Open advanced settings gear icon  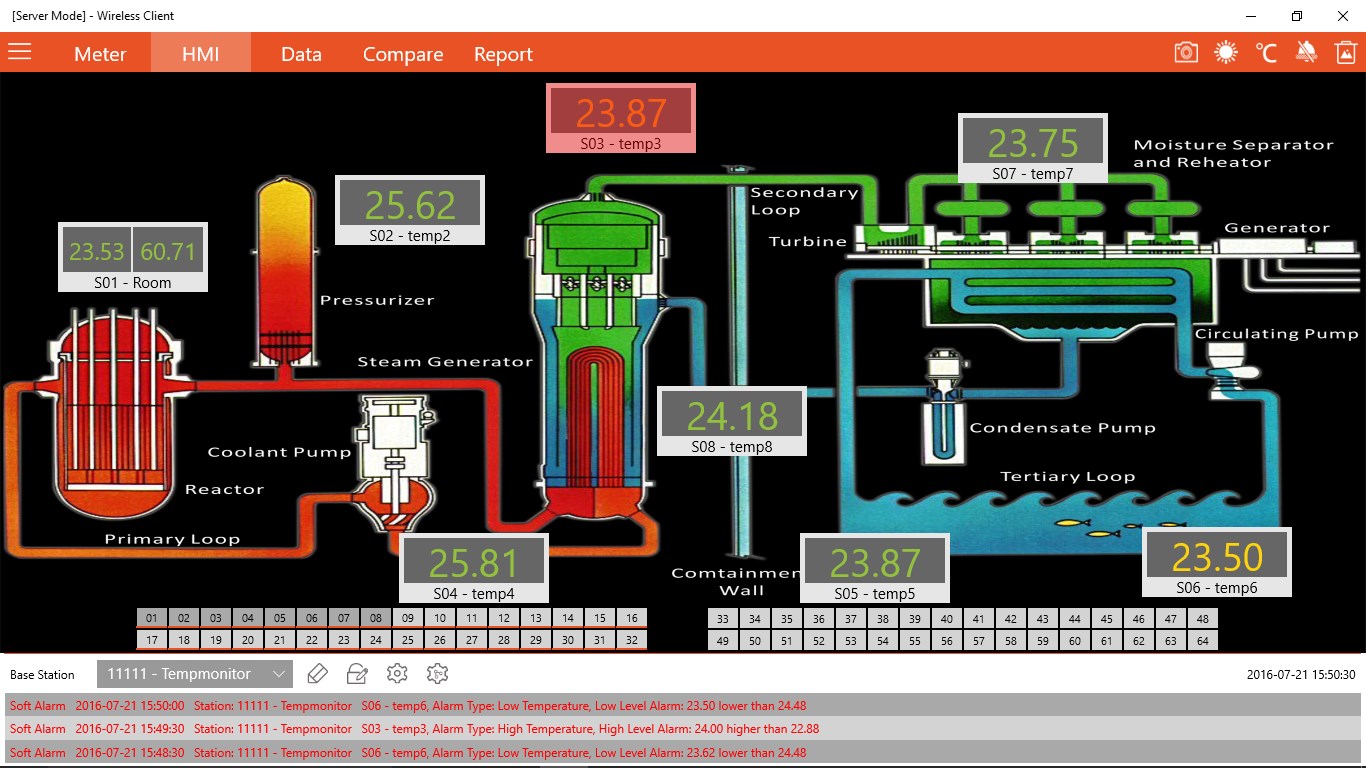point(437,674)
